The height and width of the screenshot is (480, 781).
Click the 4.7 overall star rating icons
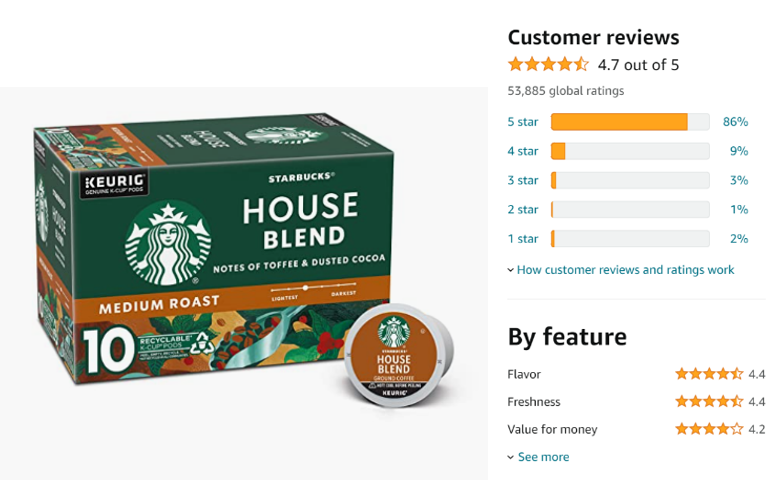tap(548, 64)
